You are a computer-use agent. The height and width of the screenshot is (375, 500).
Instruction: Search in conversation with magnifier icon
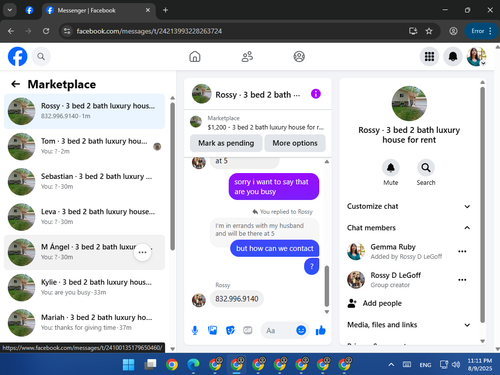(x=426, y=168)
